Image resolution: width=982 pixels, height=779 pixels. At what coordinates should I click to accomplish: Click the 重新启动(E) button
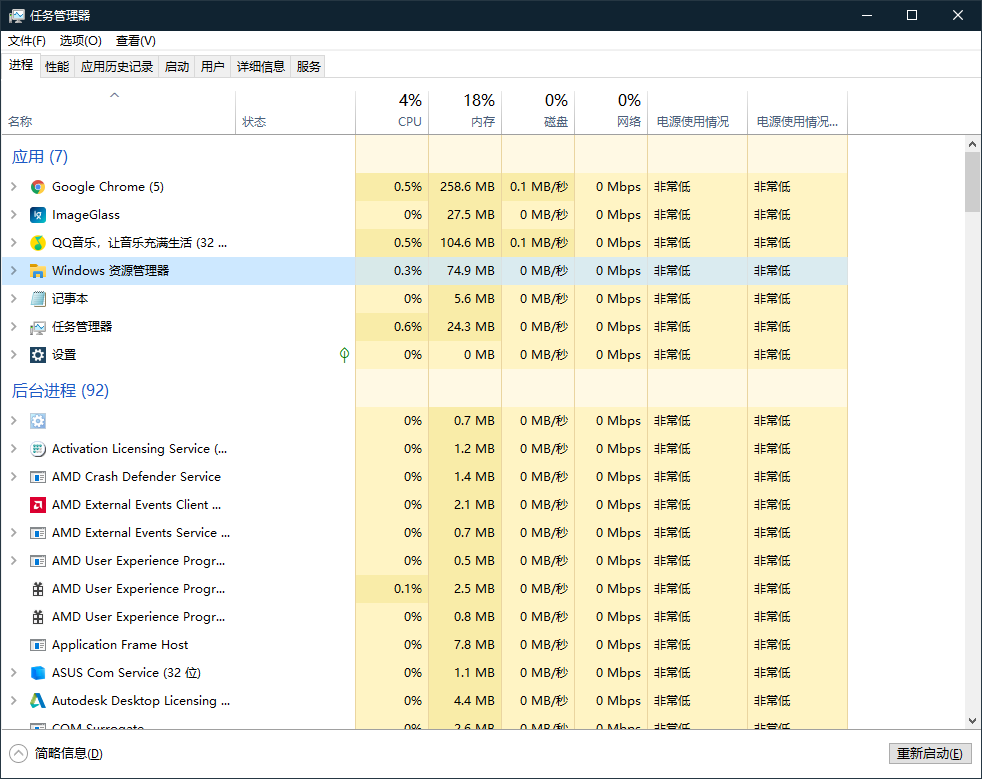pyautogui.click(x=929, y=753)
